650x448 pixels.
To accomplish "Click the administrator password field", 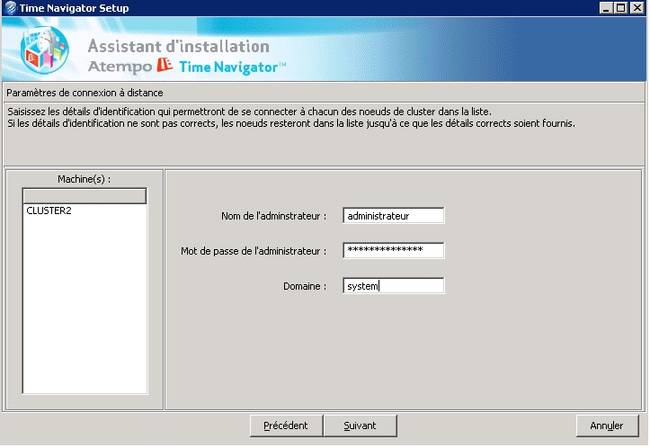I will click(393, 250).
